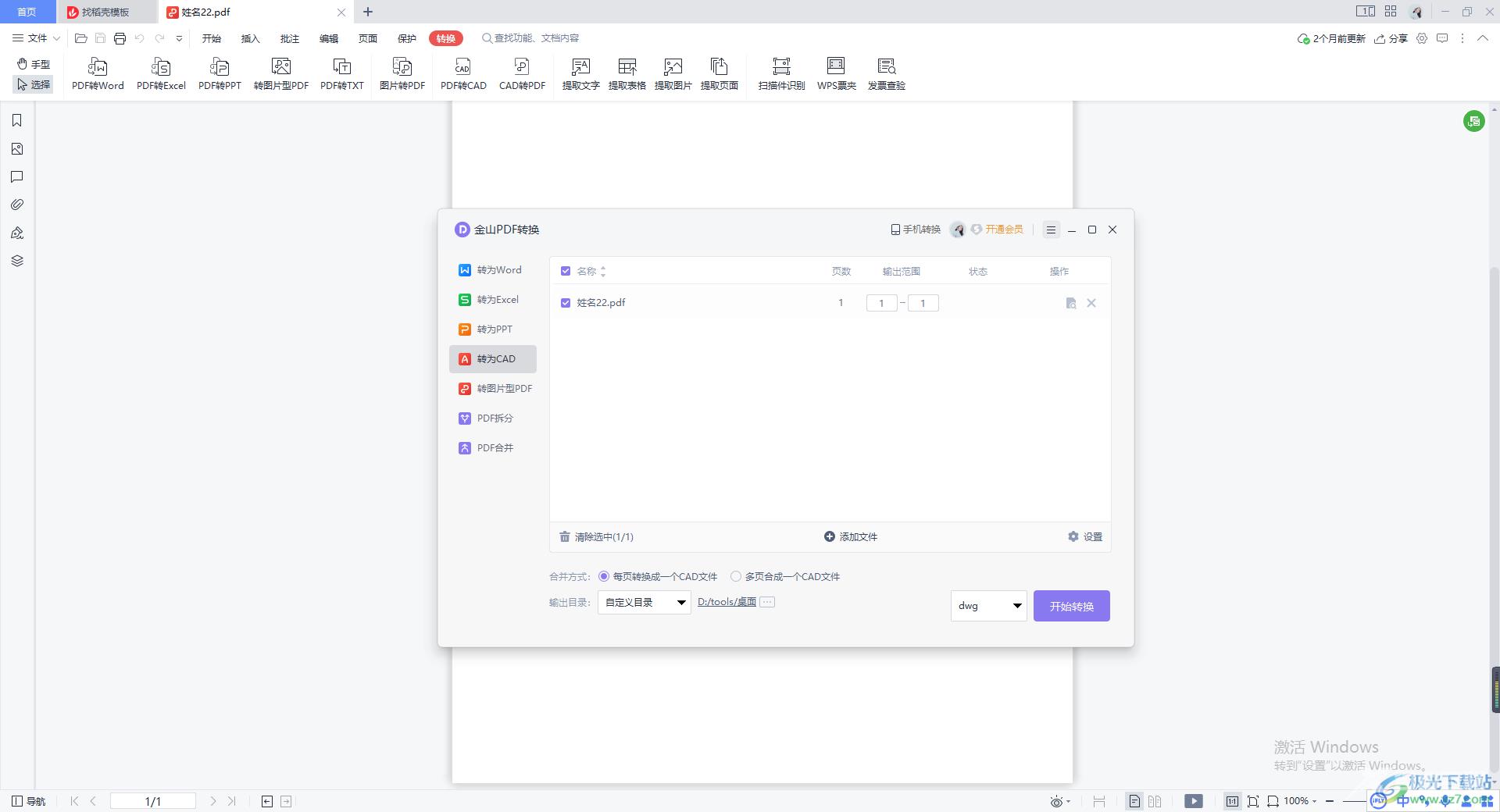The width and height of the screenshot is (1500, 812).
Task: Expand quick access toolbar customization arrow
Action: click(179, 38)
